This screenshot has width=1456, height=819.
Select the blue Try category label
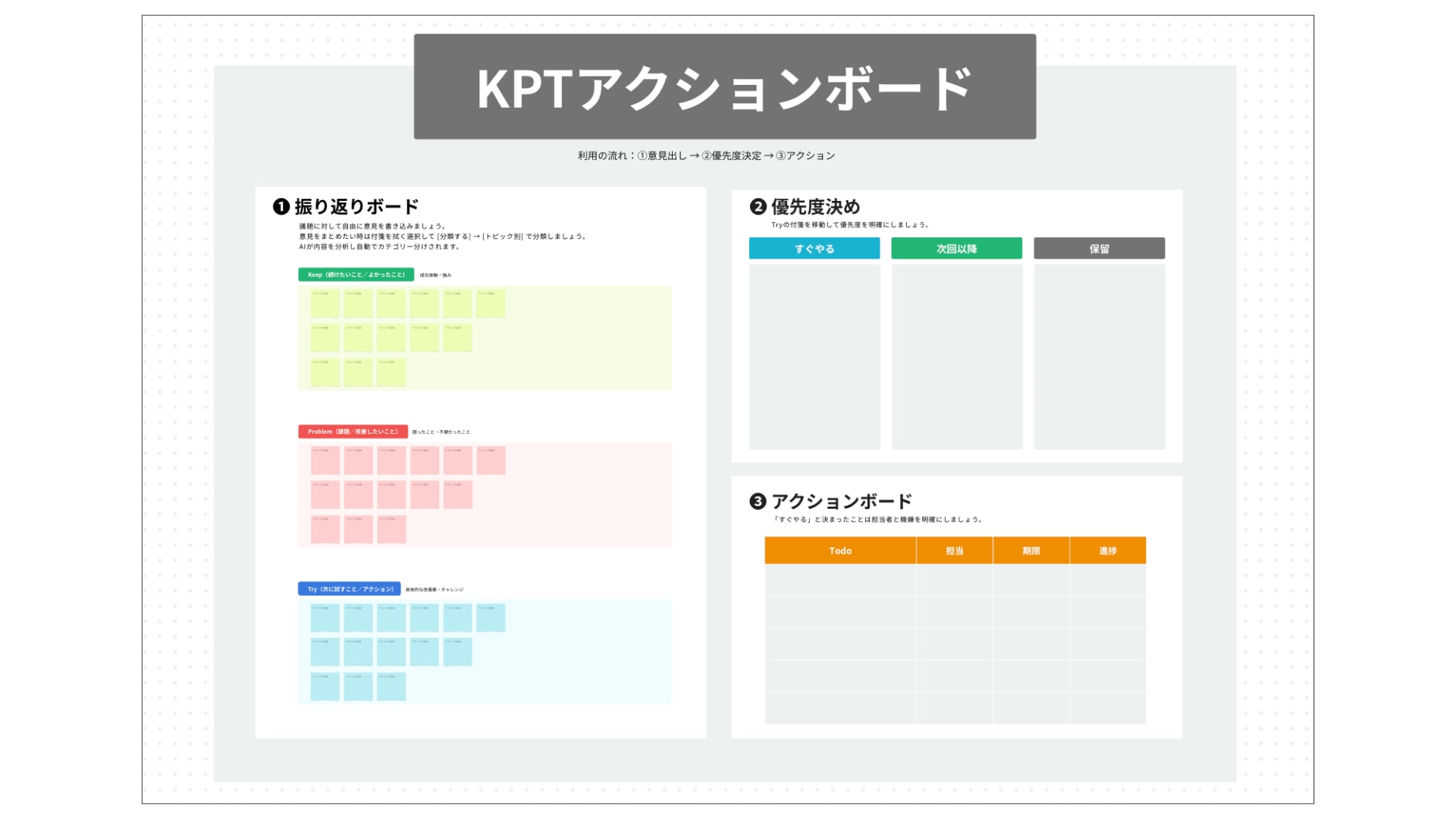point(349,589)
